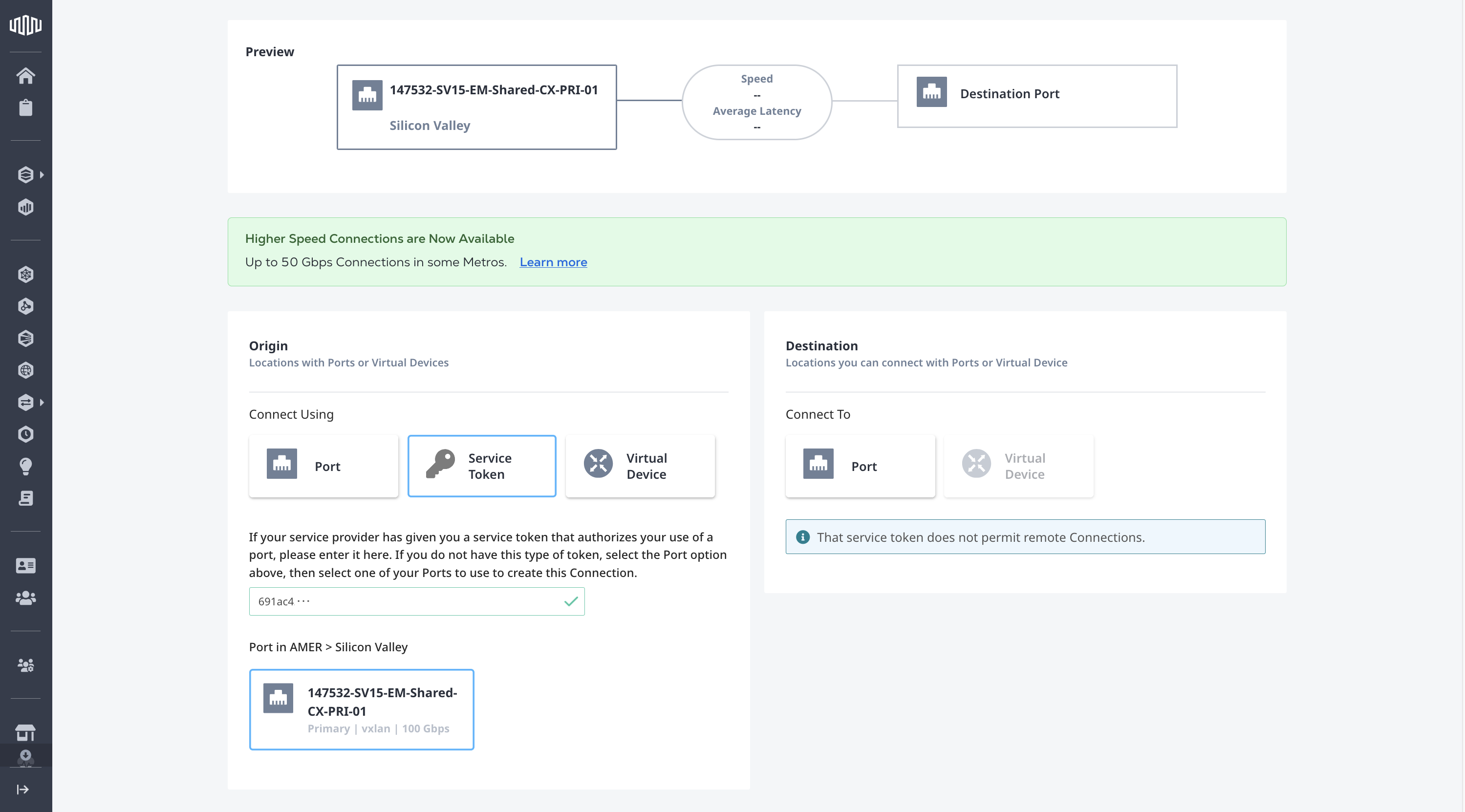Expand the swap arrows submenu arrow
The width and height of the screenshot is (1465, 812).
(x=42, y=403)
